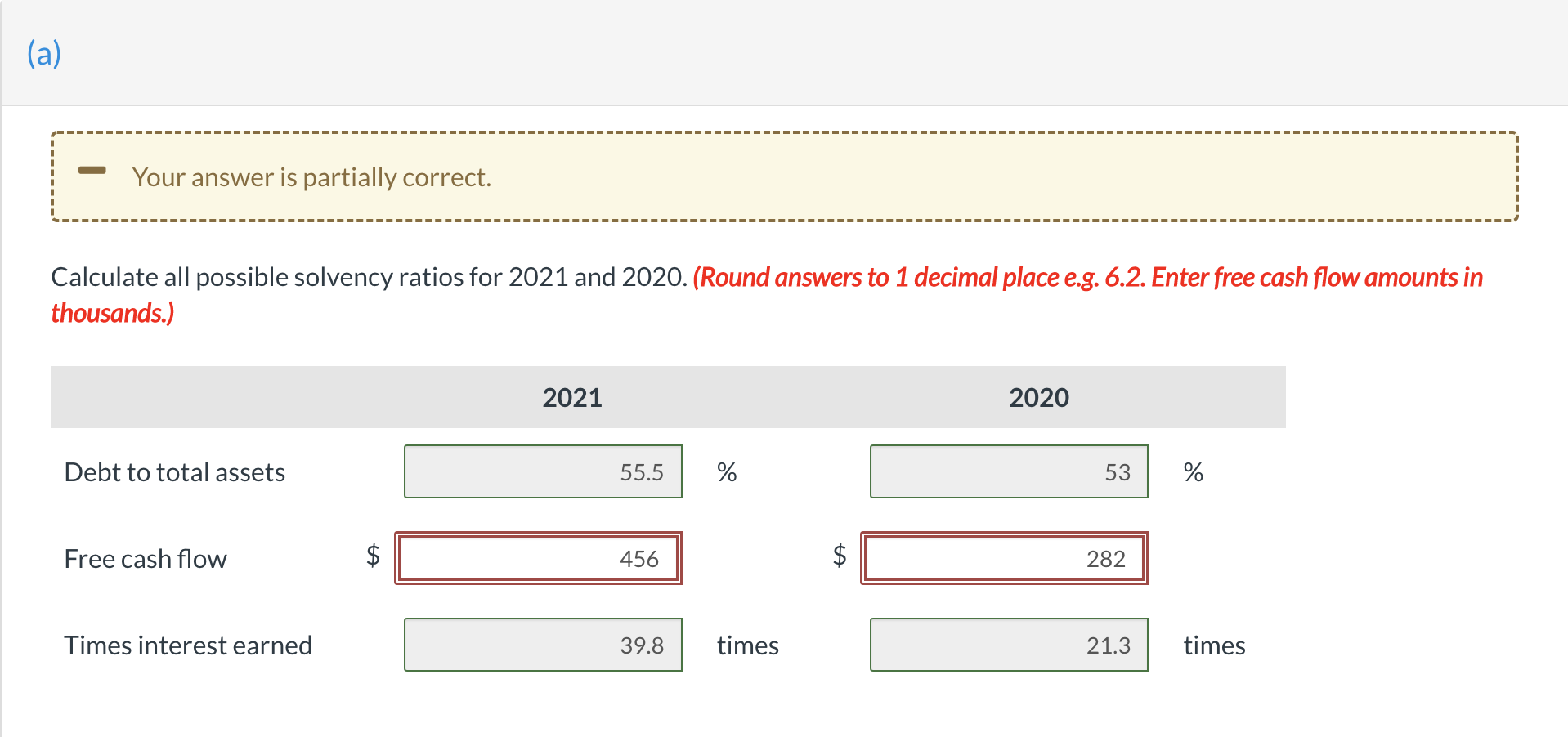Screen dimensions: 1568x737
Task: Click the times label after 39.8
Action: 747,645
